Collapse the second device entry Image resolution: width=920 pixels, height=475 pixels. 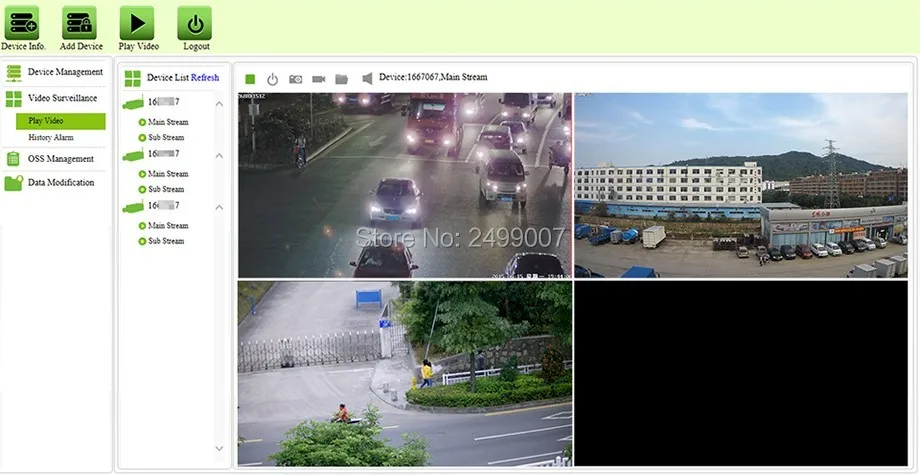pos(219,155)
